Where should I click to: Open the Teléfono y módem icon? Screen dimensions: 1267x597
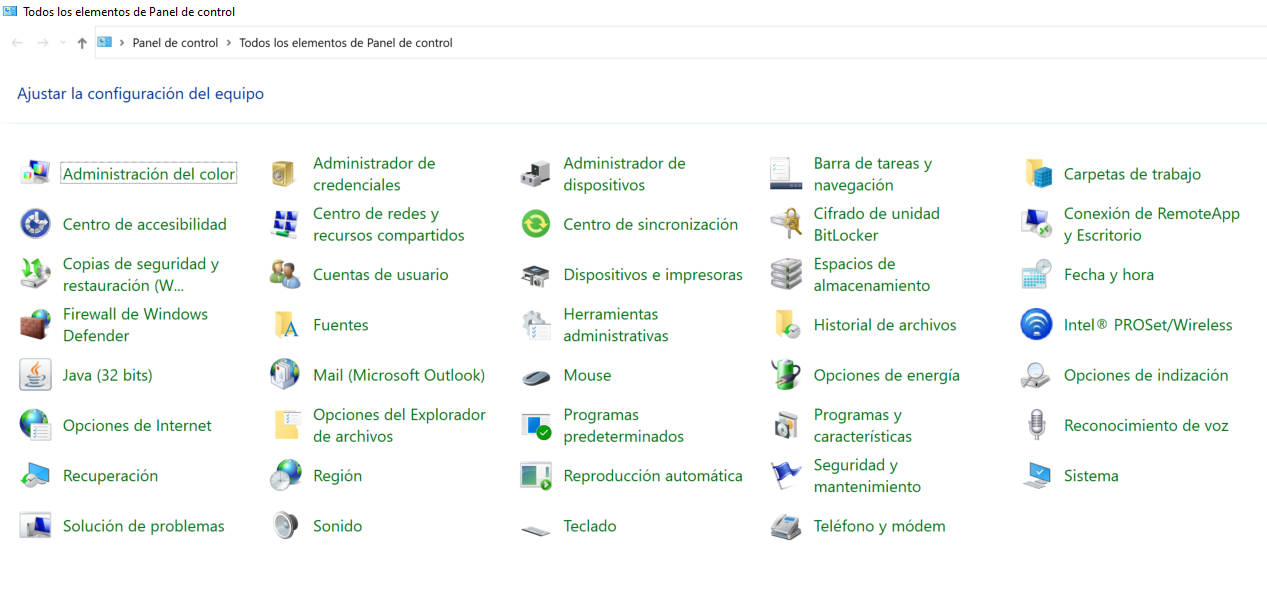coord(786,526)
